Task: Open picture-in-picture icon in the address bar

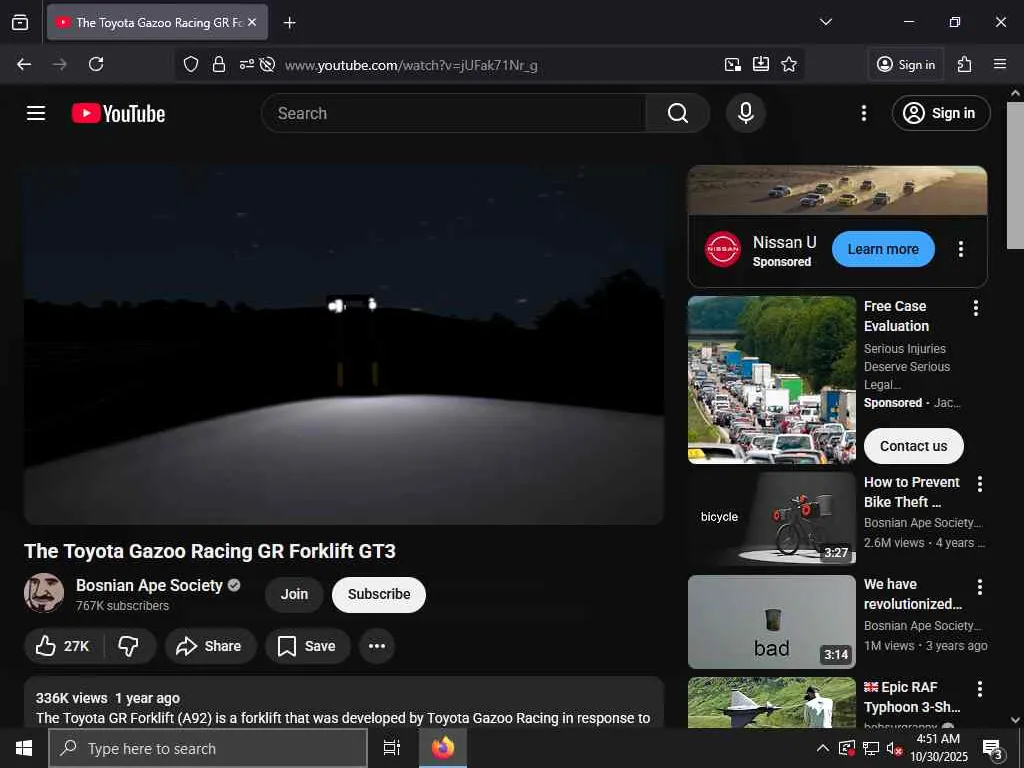Action: (733, 64)
